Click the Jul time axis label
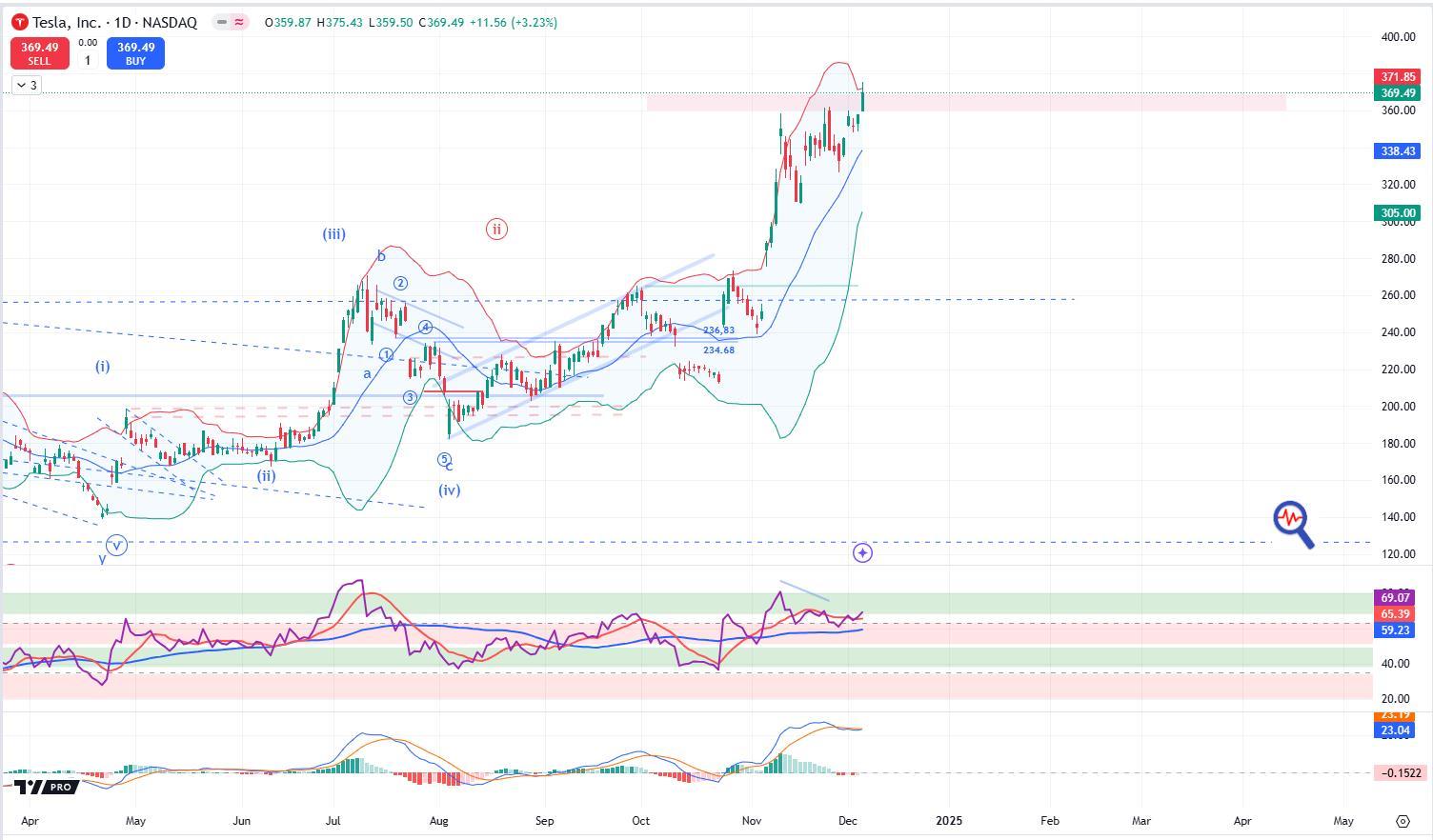The width and height of the screenshot is (1433, 840). tap(333, 820)
